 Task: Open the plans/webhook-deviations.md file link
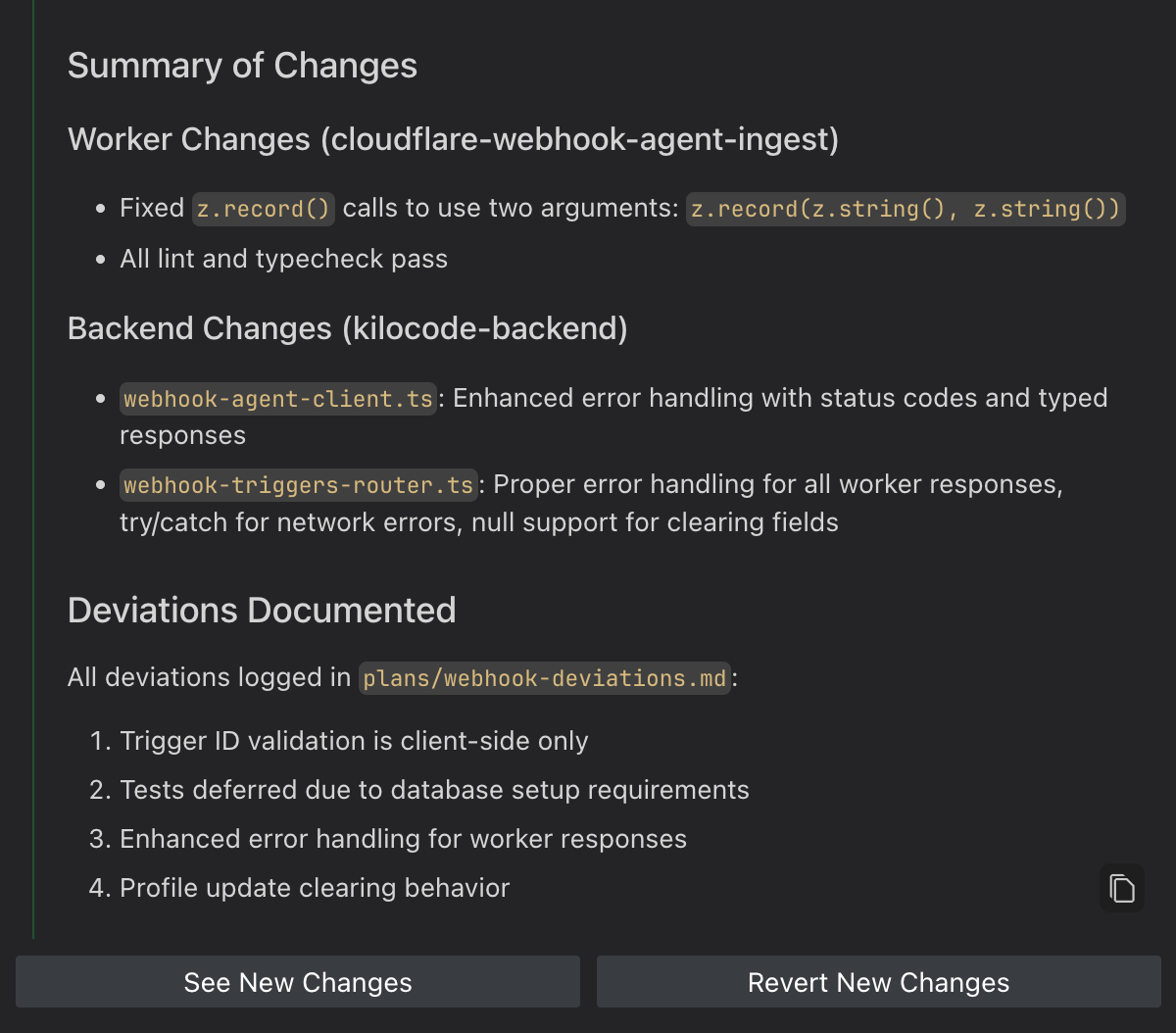pyautogui.click(x=545, y=678)
